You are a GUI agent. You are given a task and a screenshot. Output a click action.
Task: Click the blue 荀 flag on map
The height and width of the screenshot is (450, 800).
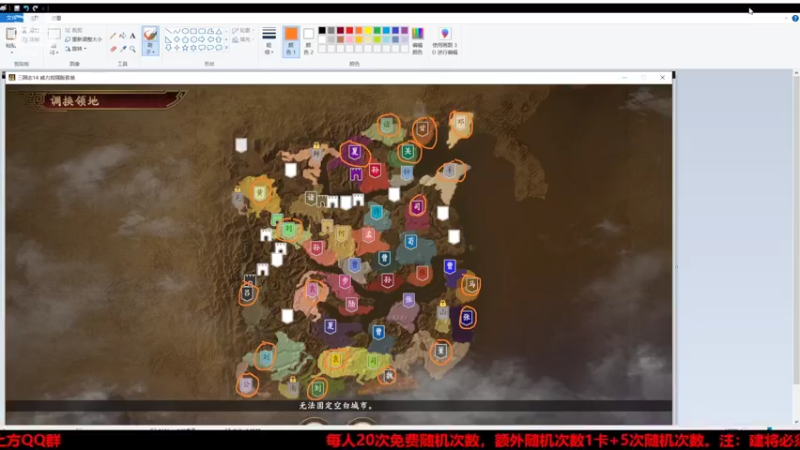click(x=410, y=241)
